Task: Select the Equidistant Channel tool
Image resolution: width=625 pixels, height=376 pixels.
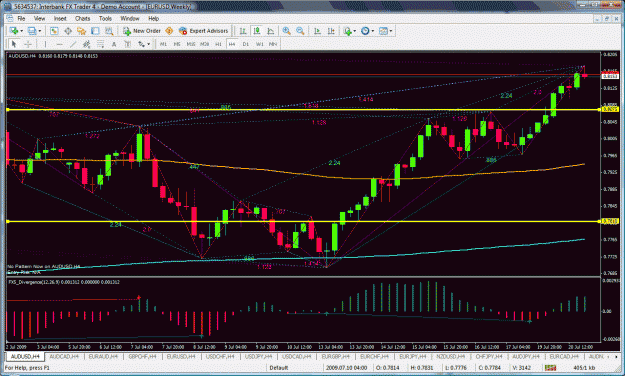Action: pos(86,44)
